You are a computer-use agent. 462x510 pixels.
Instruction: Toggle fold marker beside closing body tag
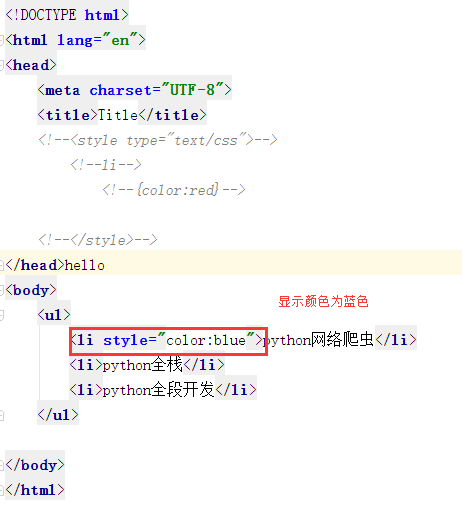(x=1, y=465)
